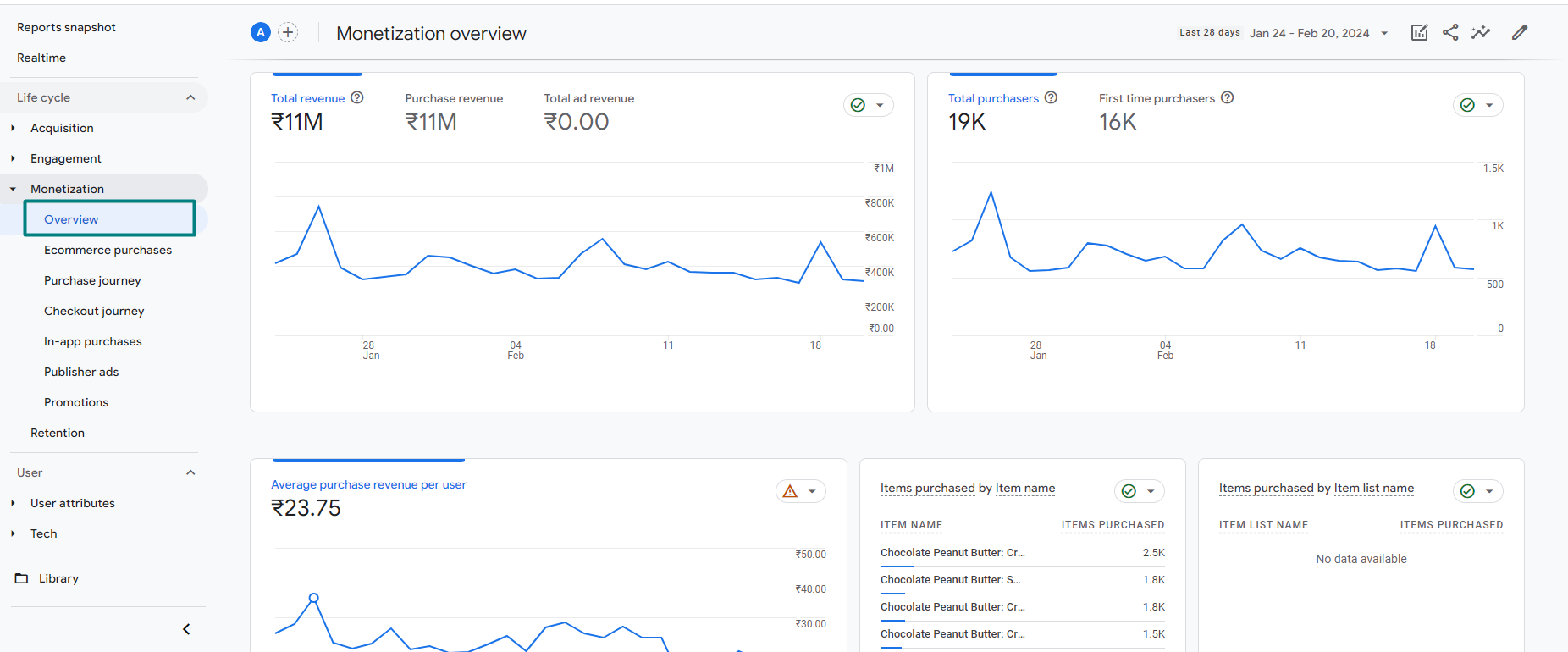Screen dimensions: 1568x652
Task: Click the add comparison plus icon
Action: tap(288, 33)
